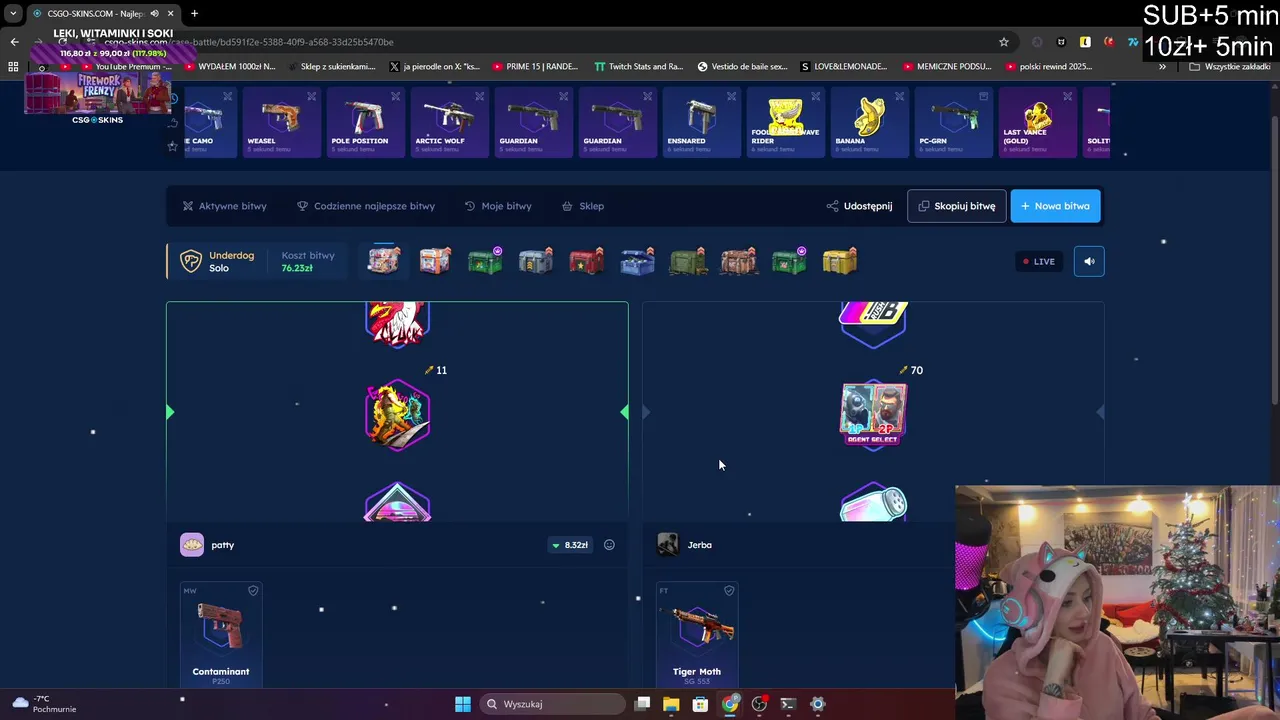The image size is (1280, 720).
Task: Open the PRIME 15 | RANDE... bookmark
Action: 534,67
